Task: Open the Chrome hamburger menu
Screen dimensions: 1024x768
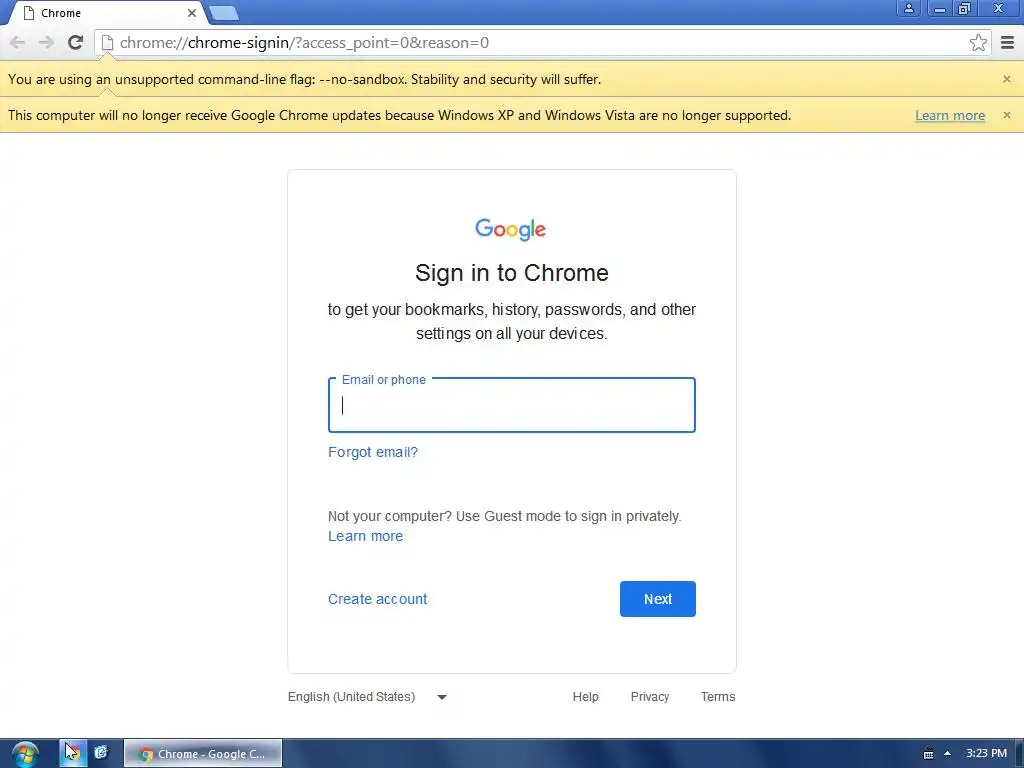Action: click(x=1008, y=43)
